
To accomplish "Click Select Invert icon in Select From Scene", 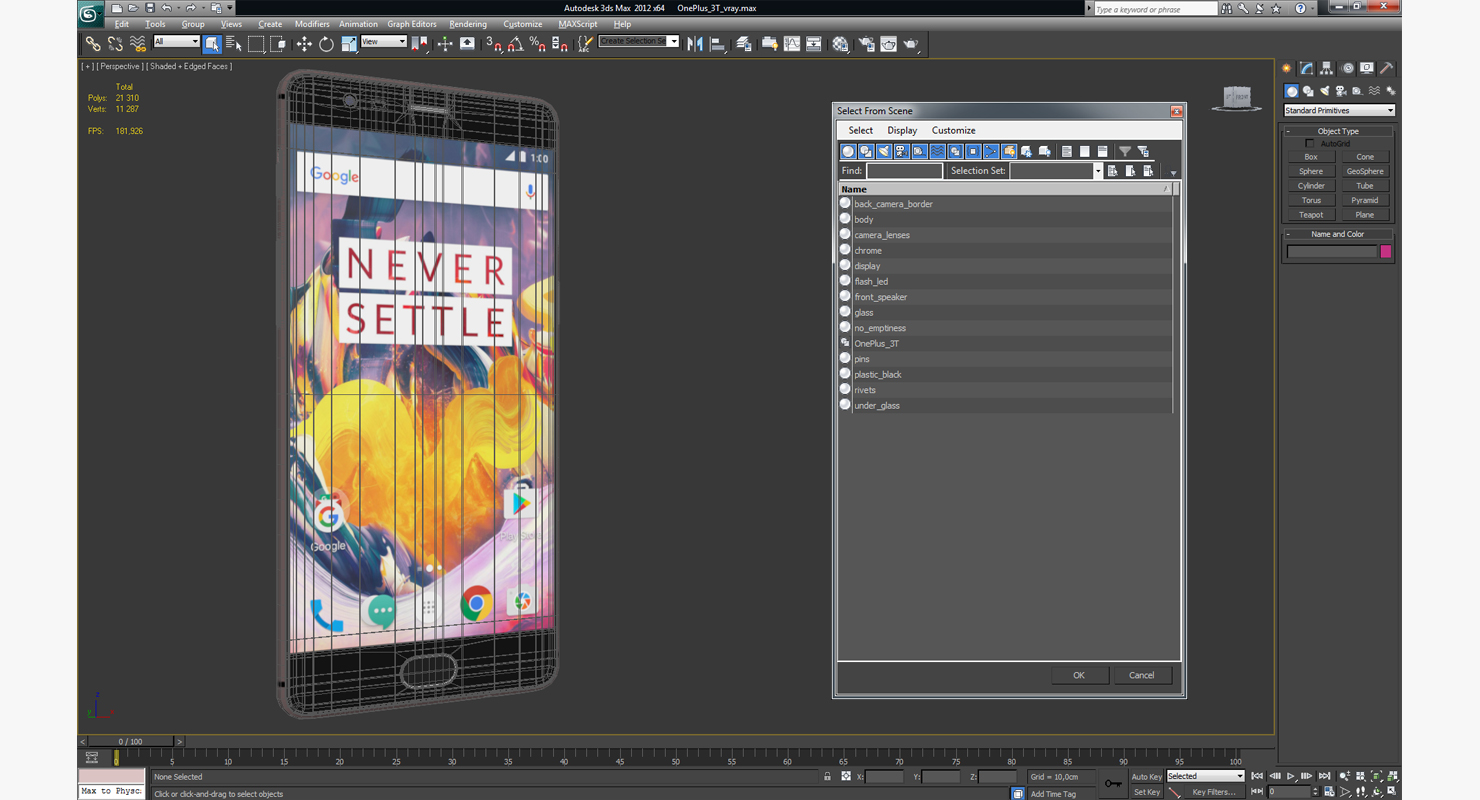I will [x=1102, y=151].
